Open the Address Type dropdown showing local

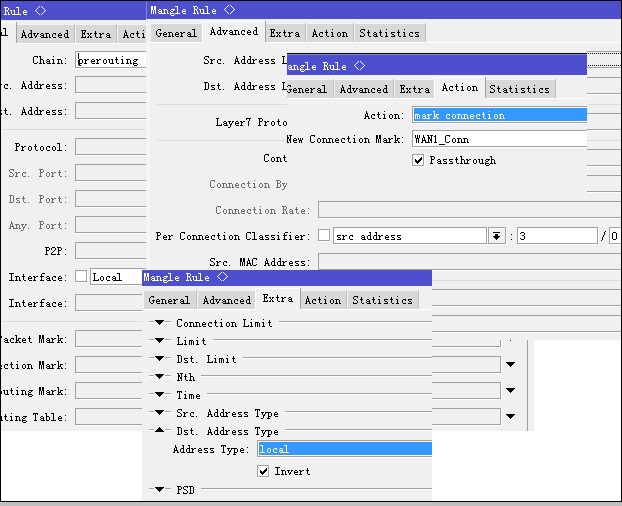coord(344,449)
